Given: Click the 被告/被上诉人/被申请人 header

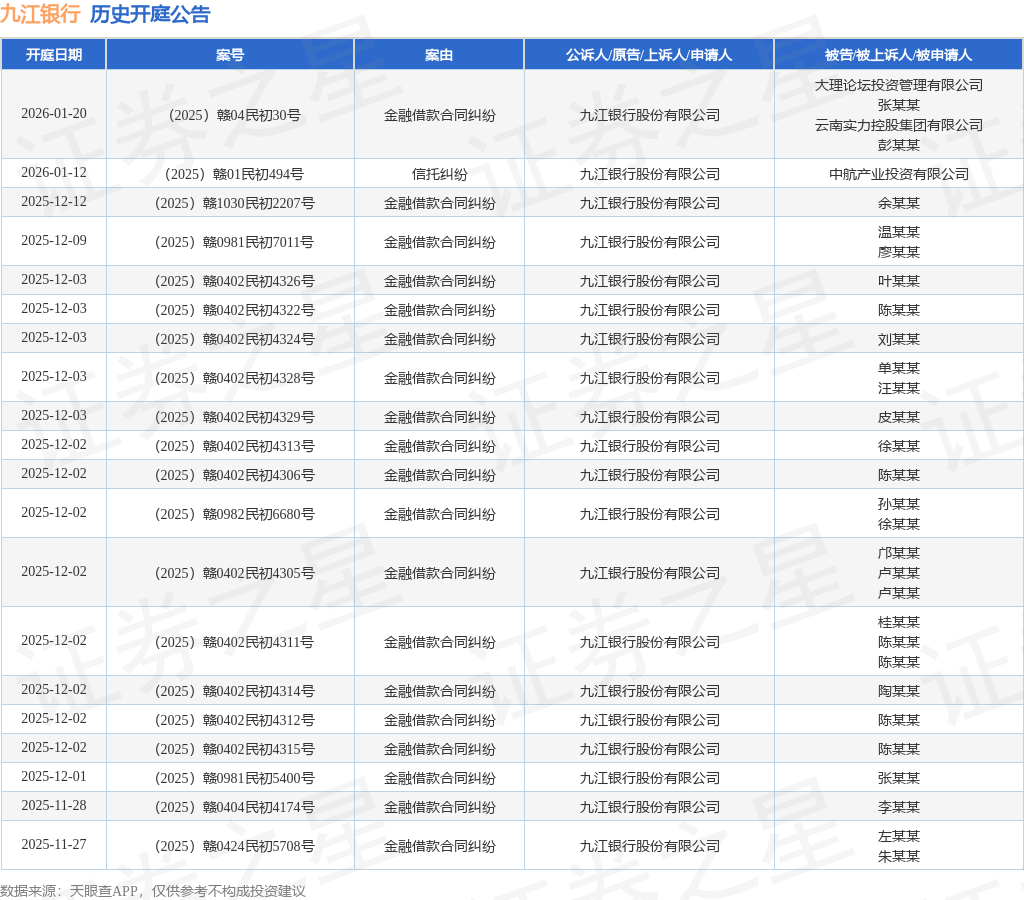Looking at the screenshot, I should click(899, 55).
